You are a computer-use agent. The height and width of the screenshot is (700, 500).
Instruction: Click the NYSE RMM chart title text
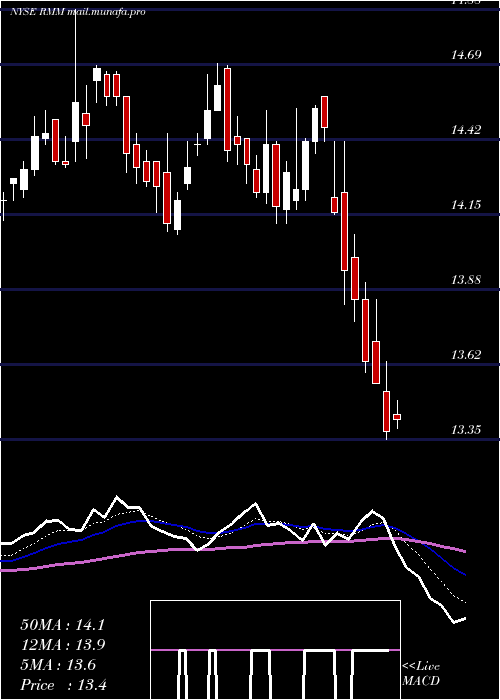tap(78, 12)
